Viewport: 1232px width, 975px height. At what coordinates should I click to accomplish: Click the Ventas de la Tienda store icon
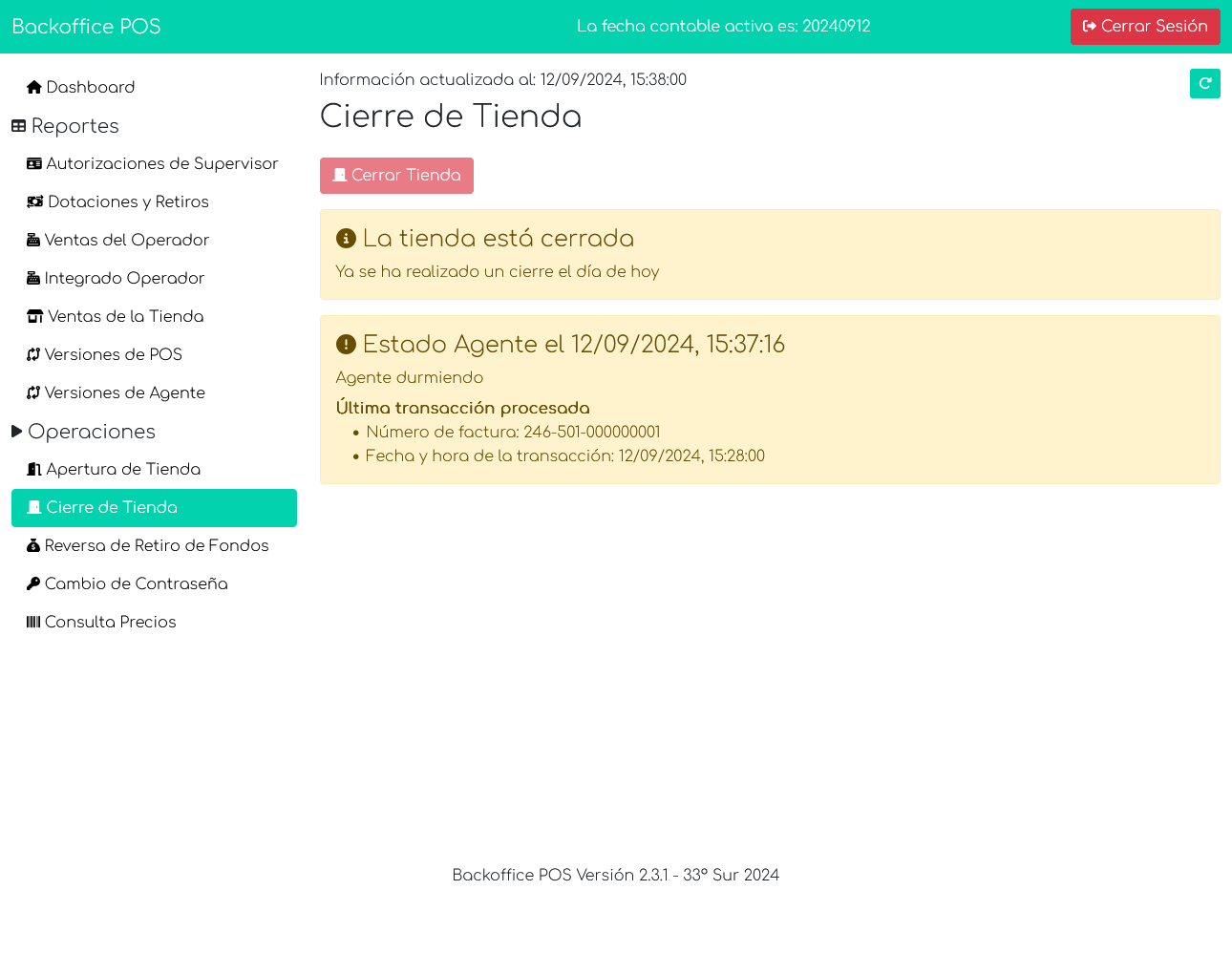(x=35, y=316)
